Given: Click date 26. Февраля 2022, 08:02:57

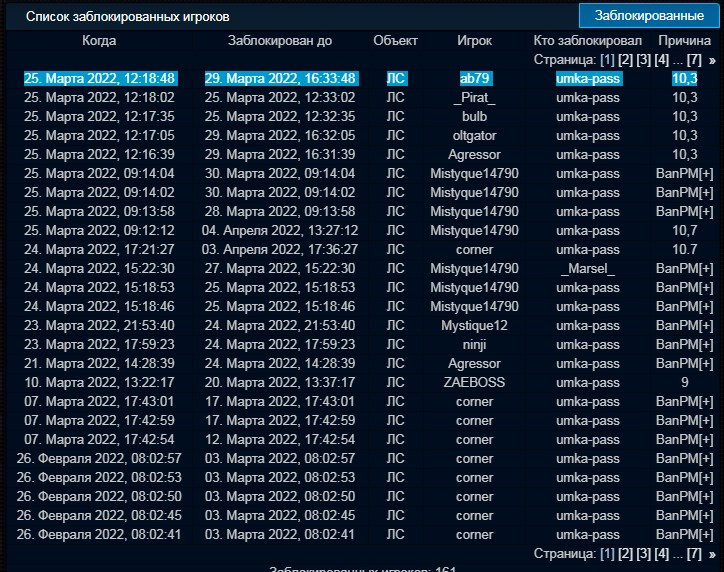Looking at the screenshot, I should (99, 458).
